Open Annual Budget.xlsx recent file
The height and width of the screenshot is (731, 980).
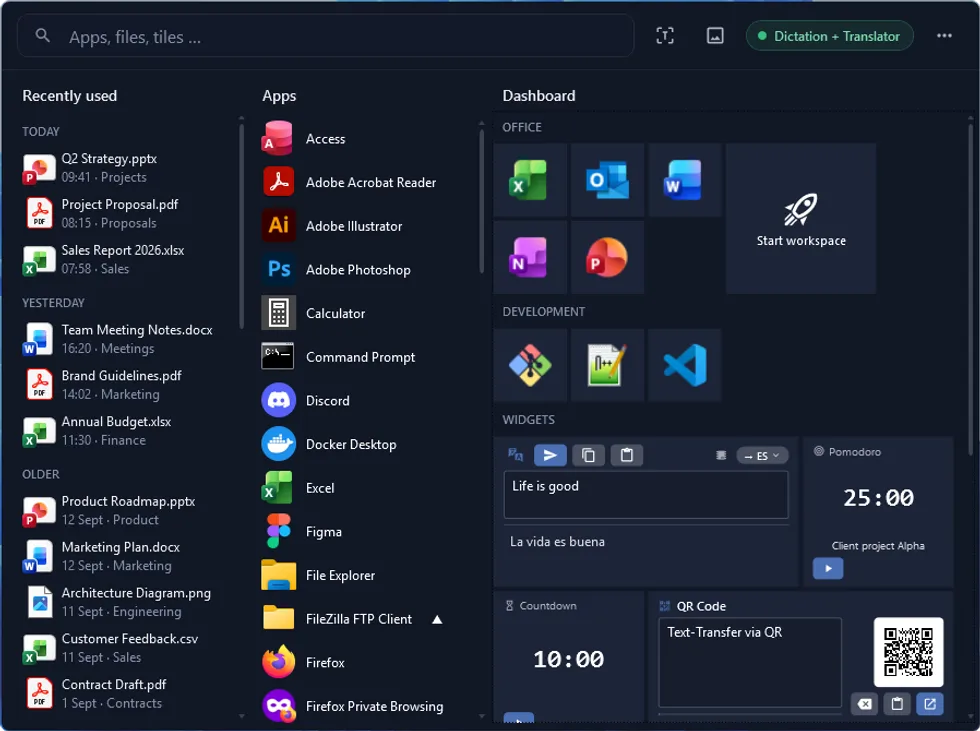[x=128, y=431]
